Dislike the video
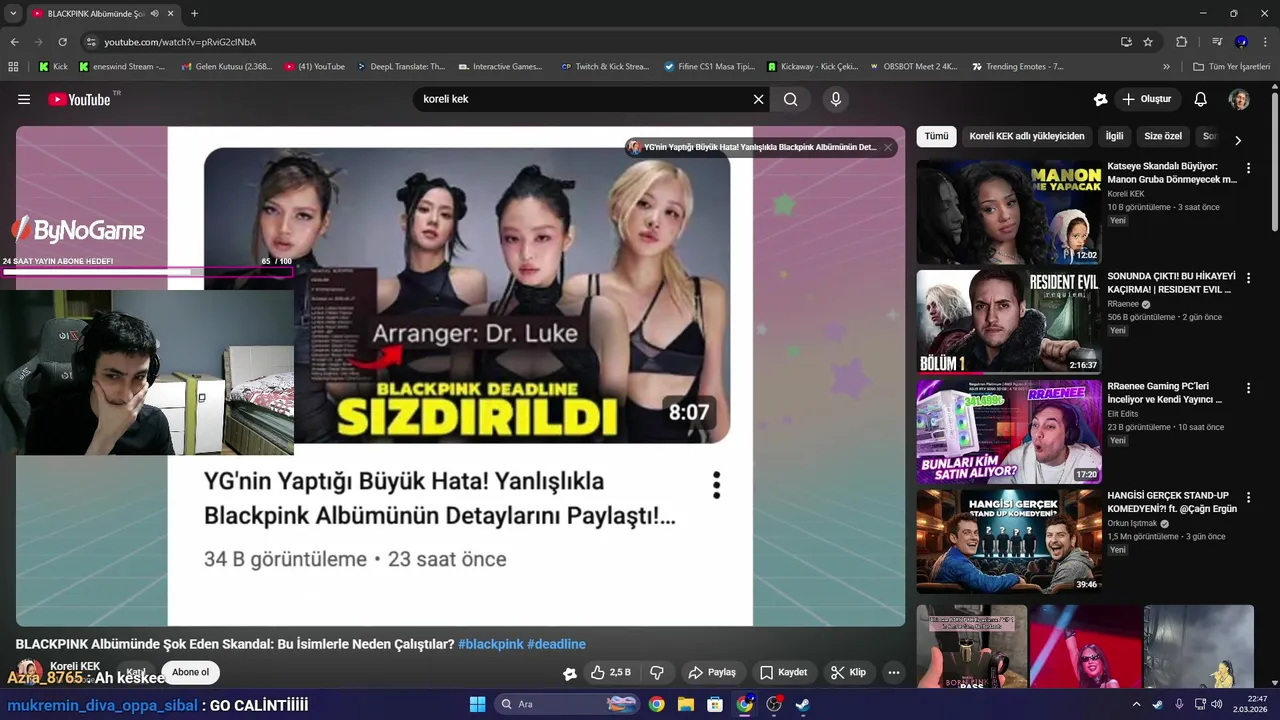This screenshot has width=1280, height=720. coord(657,672)
